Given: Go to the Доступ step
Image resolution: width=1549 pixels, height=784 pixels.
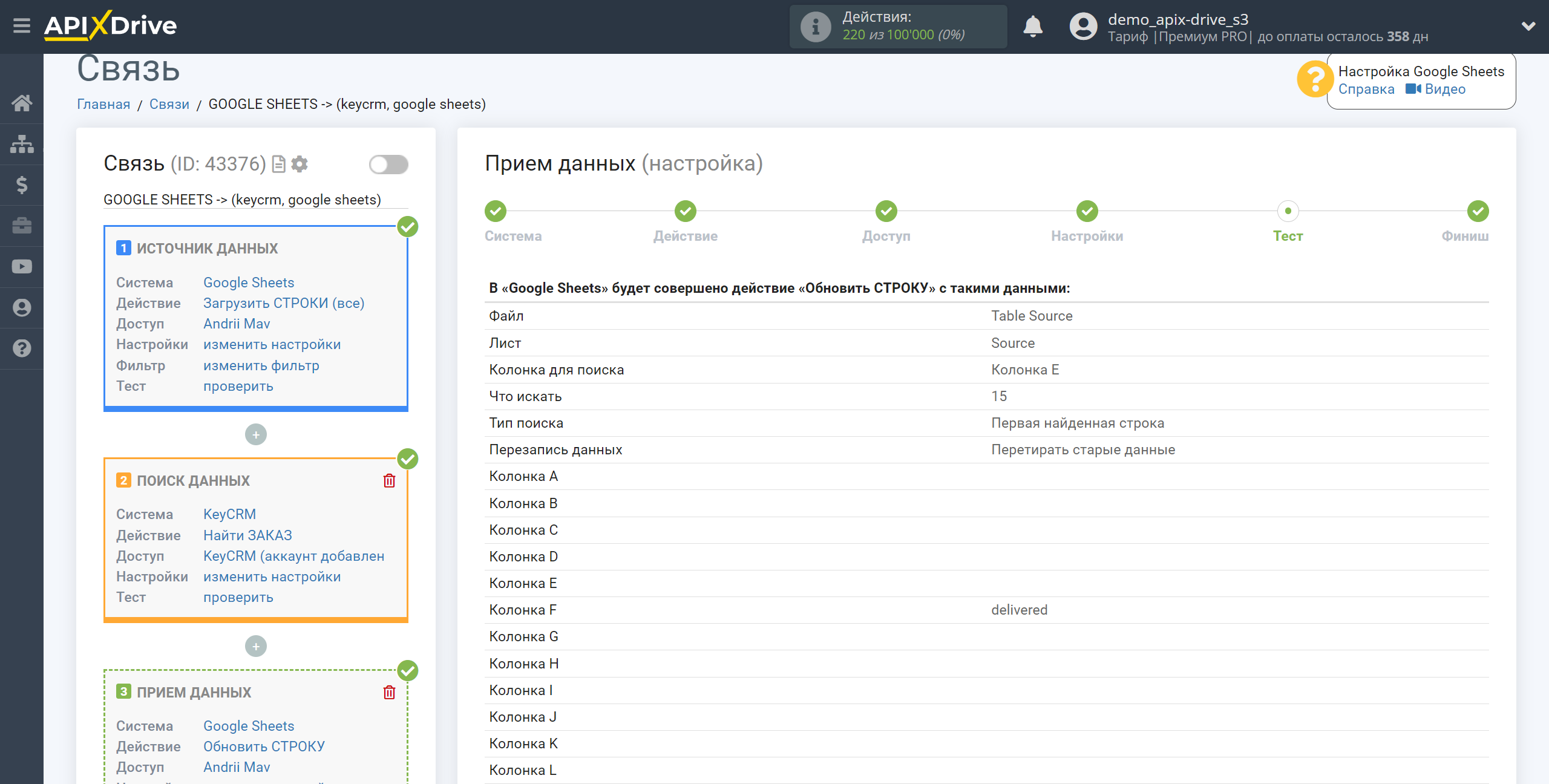Looking at the screenshot, I should click(886, 211).
